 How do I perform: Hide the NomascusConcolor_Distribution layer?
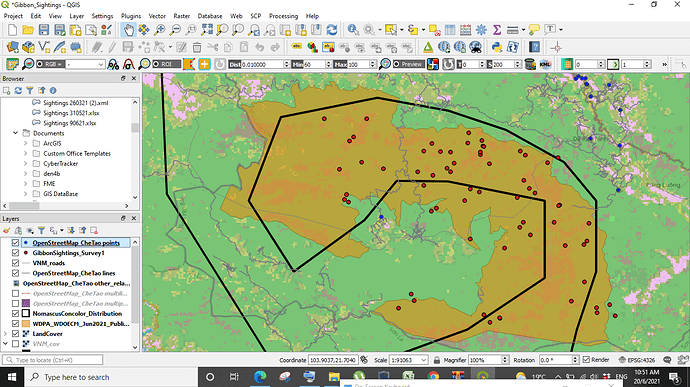(x=15, y=313)
